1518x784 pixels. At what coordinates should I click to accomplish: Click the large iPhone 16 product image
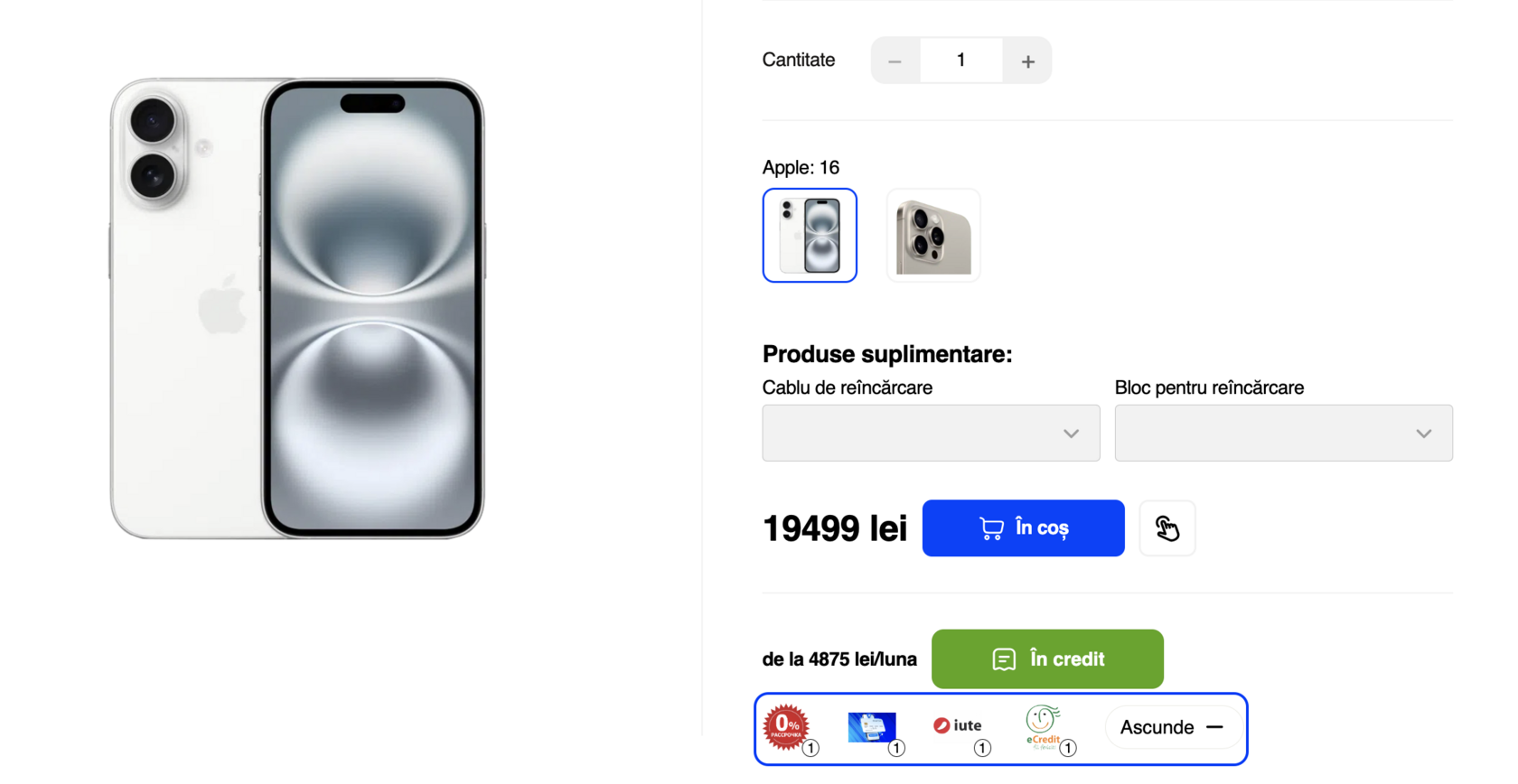(297, 308)
